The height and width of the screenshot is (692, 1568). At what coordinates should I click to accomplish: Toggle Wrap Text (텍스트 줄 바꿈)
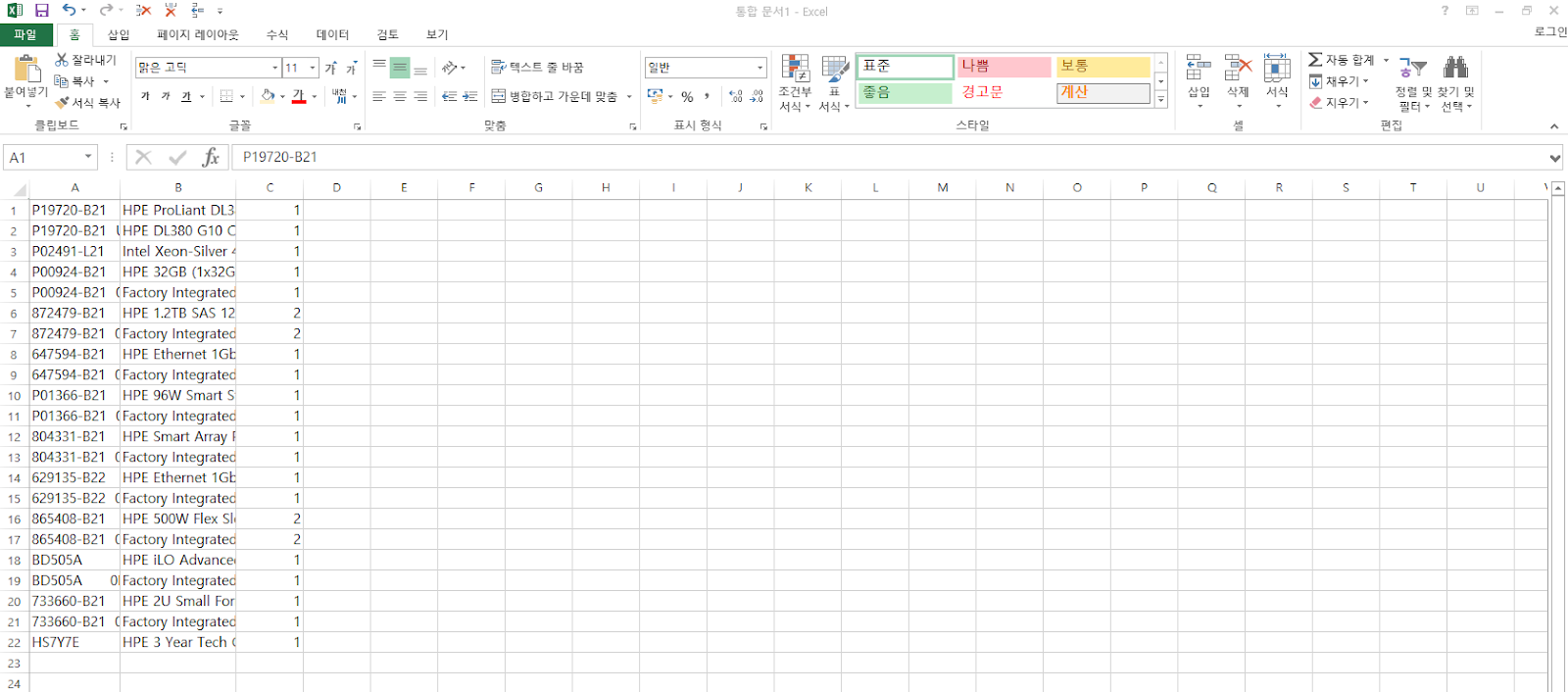pos(537,68)
